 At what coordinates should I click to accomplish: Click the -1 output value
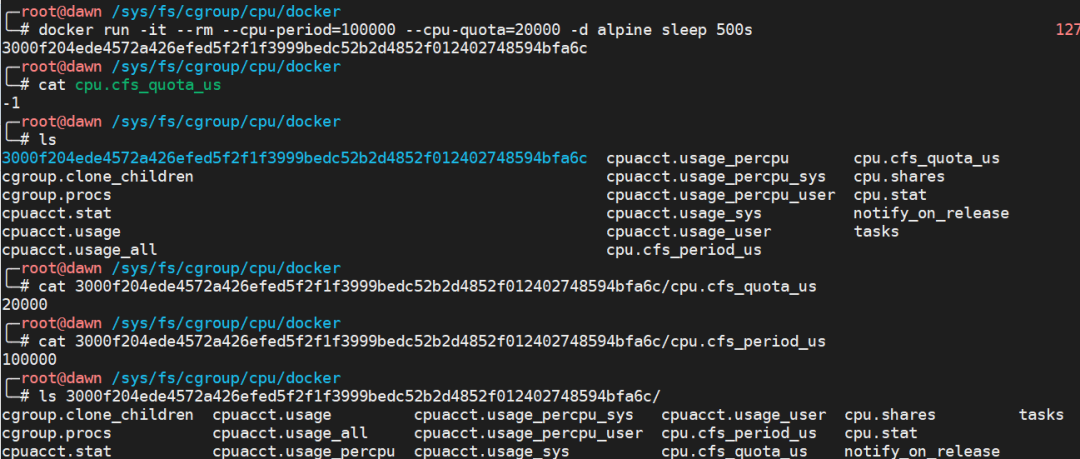point(11,103)
